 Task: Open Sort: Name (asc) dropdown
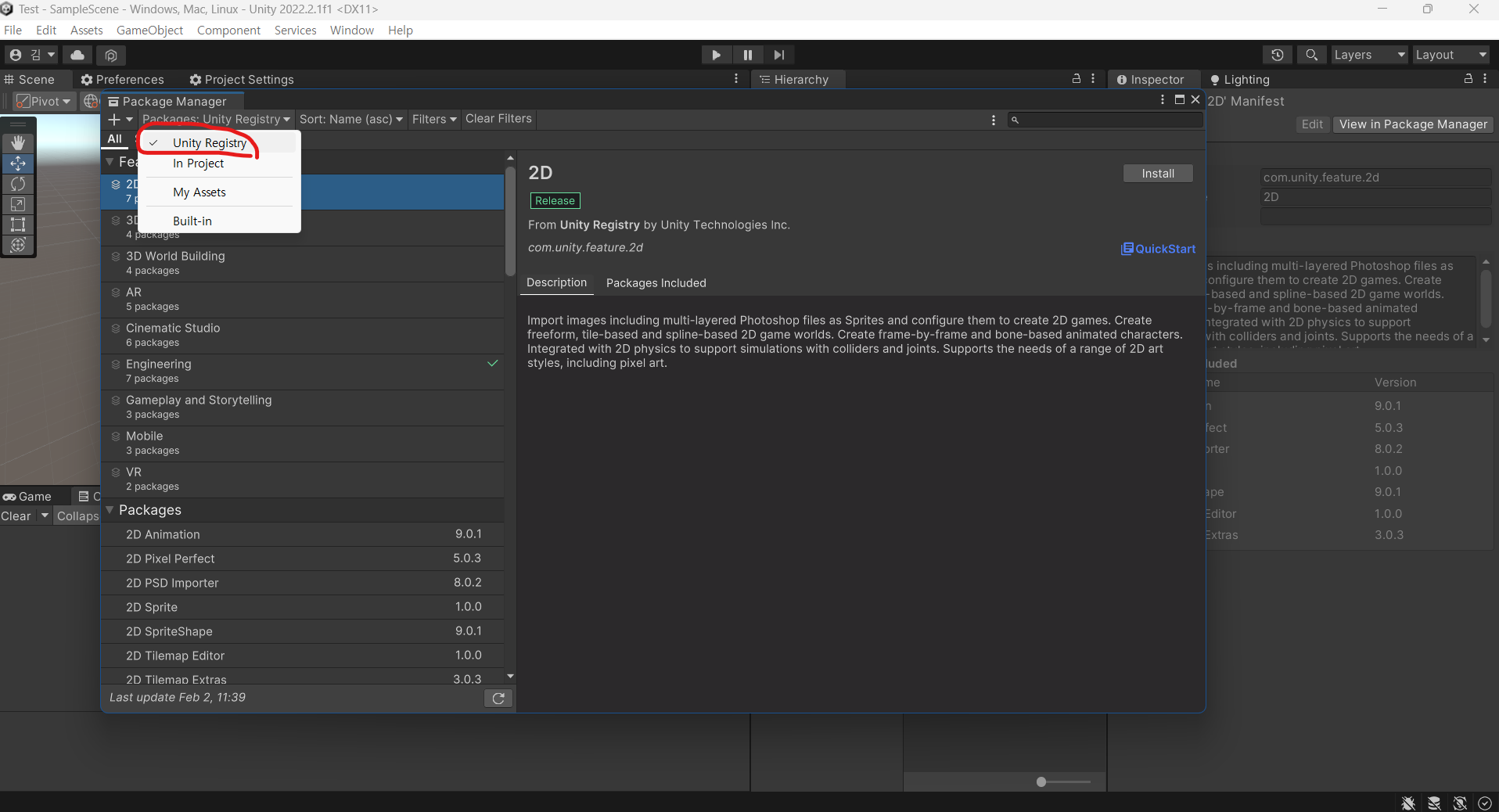(351, 119)
